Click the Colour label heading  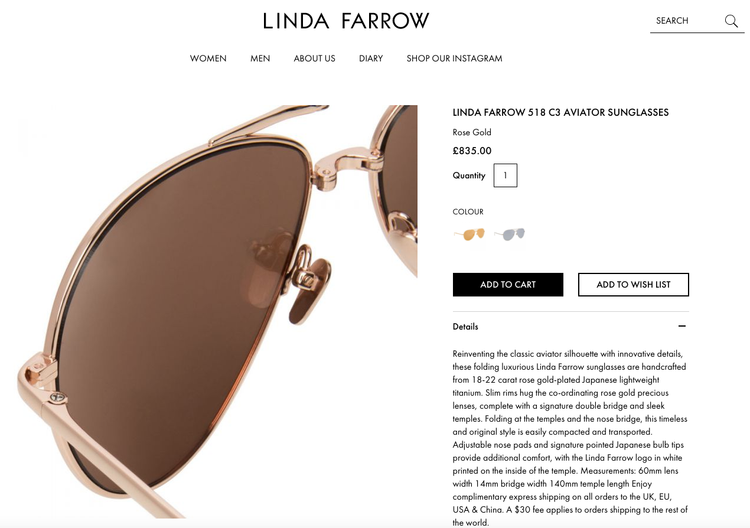(468, 211)
